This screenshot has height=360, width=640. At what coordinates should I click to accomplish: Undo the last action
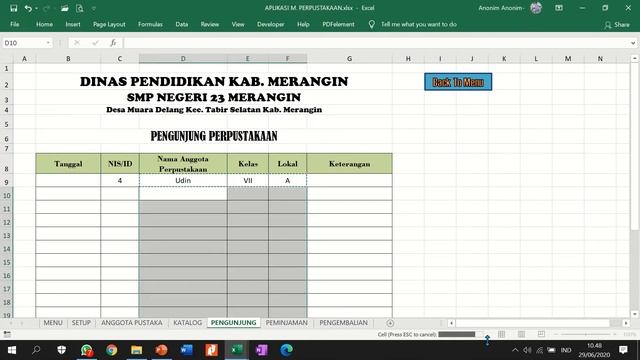pos(27,8)
